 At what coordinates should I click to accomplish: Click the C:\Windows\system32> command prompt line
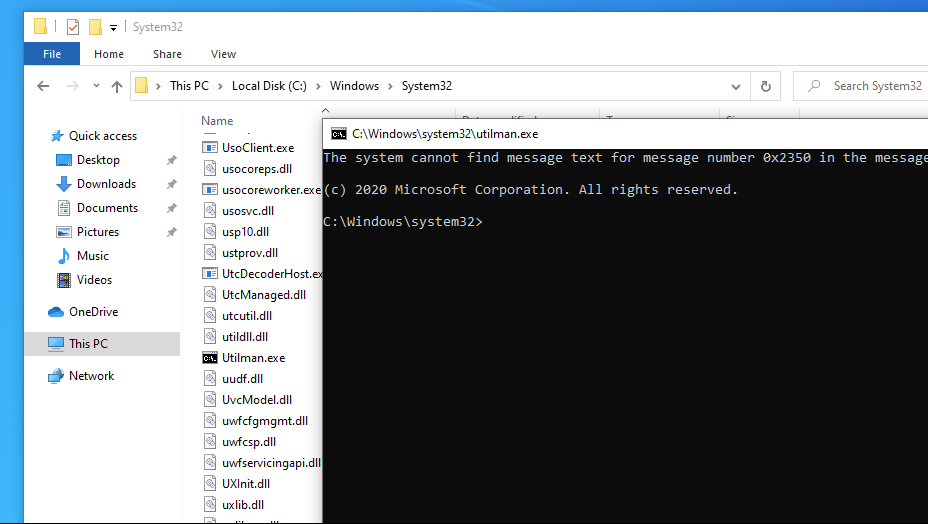(403, 221)
